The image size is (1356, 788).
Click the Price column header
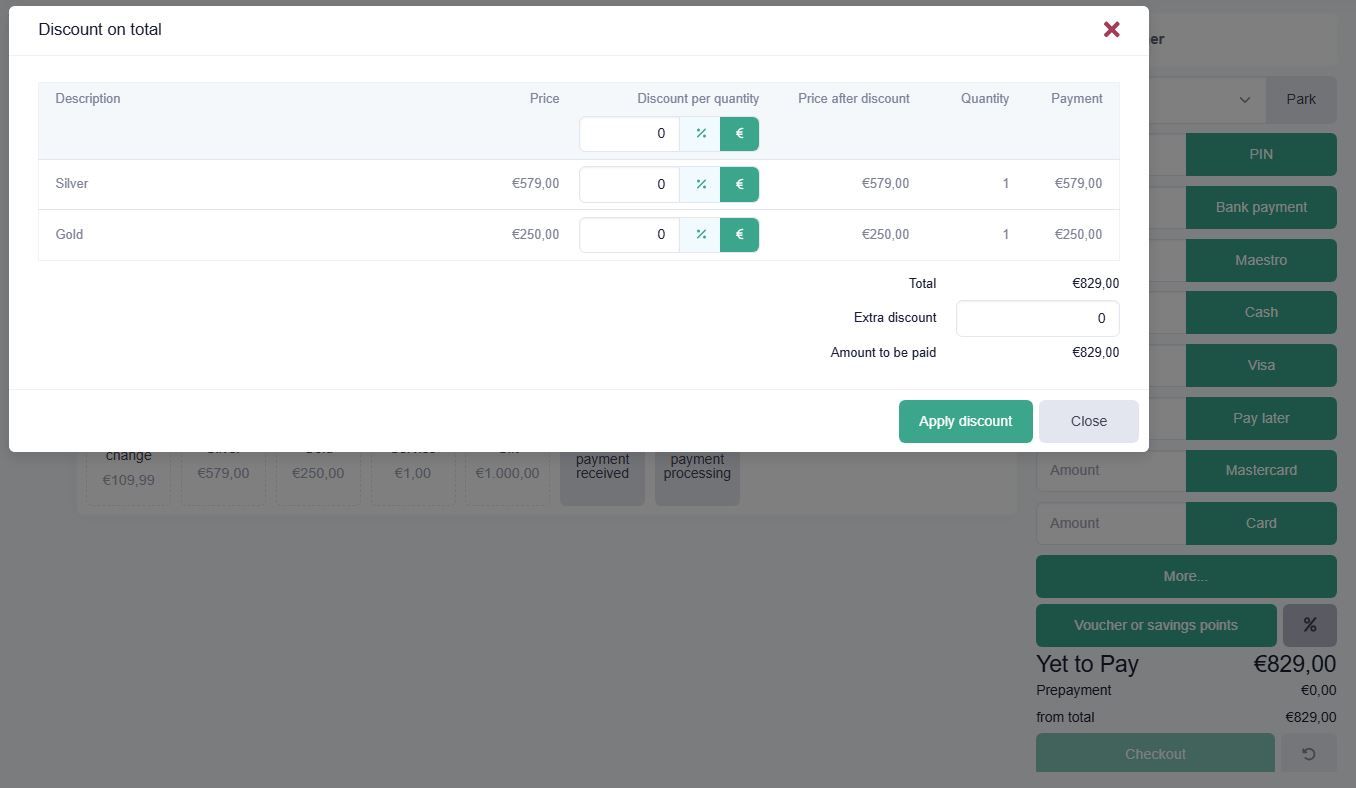(x=545, y=99)
